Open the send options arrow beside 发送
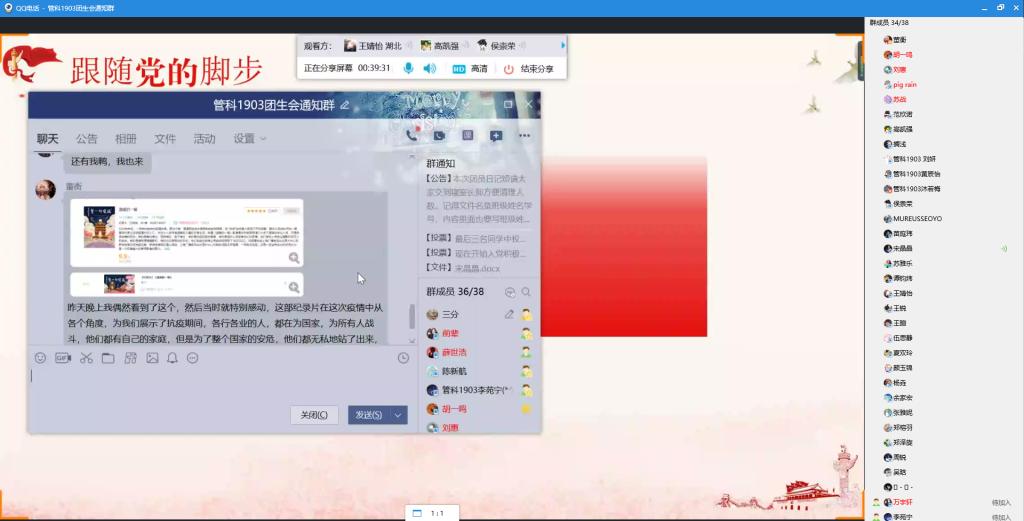 400,415
